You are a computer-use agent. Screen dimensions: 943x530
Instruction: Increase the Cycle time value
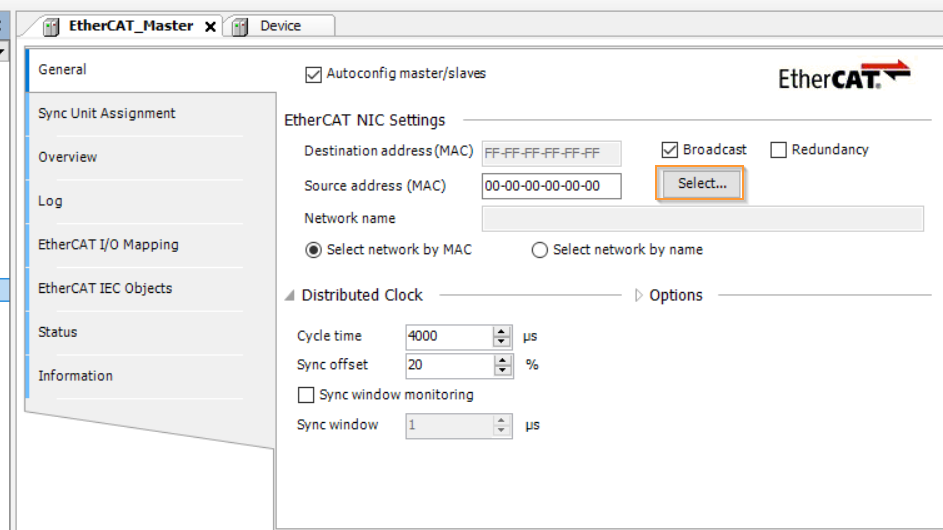(501, 331)
